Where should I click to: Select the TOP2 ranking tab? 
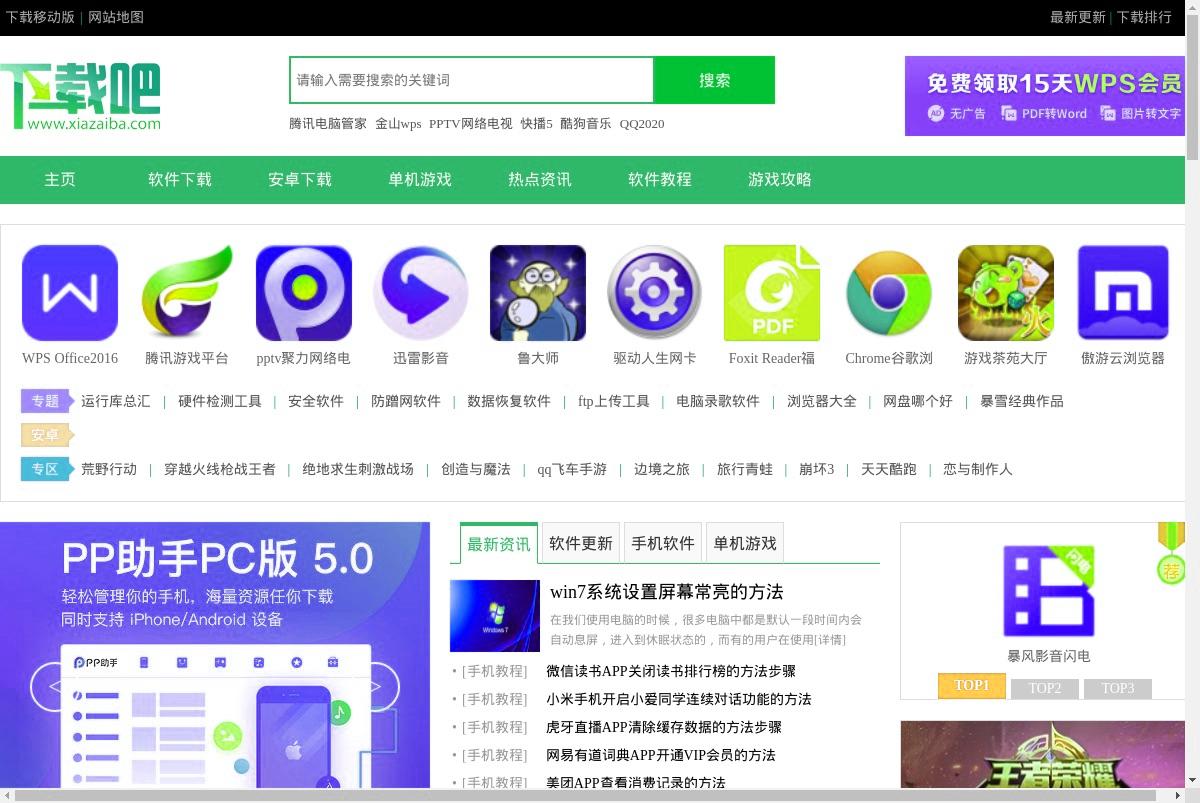pos(1045,688)
